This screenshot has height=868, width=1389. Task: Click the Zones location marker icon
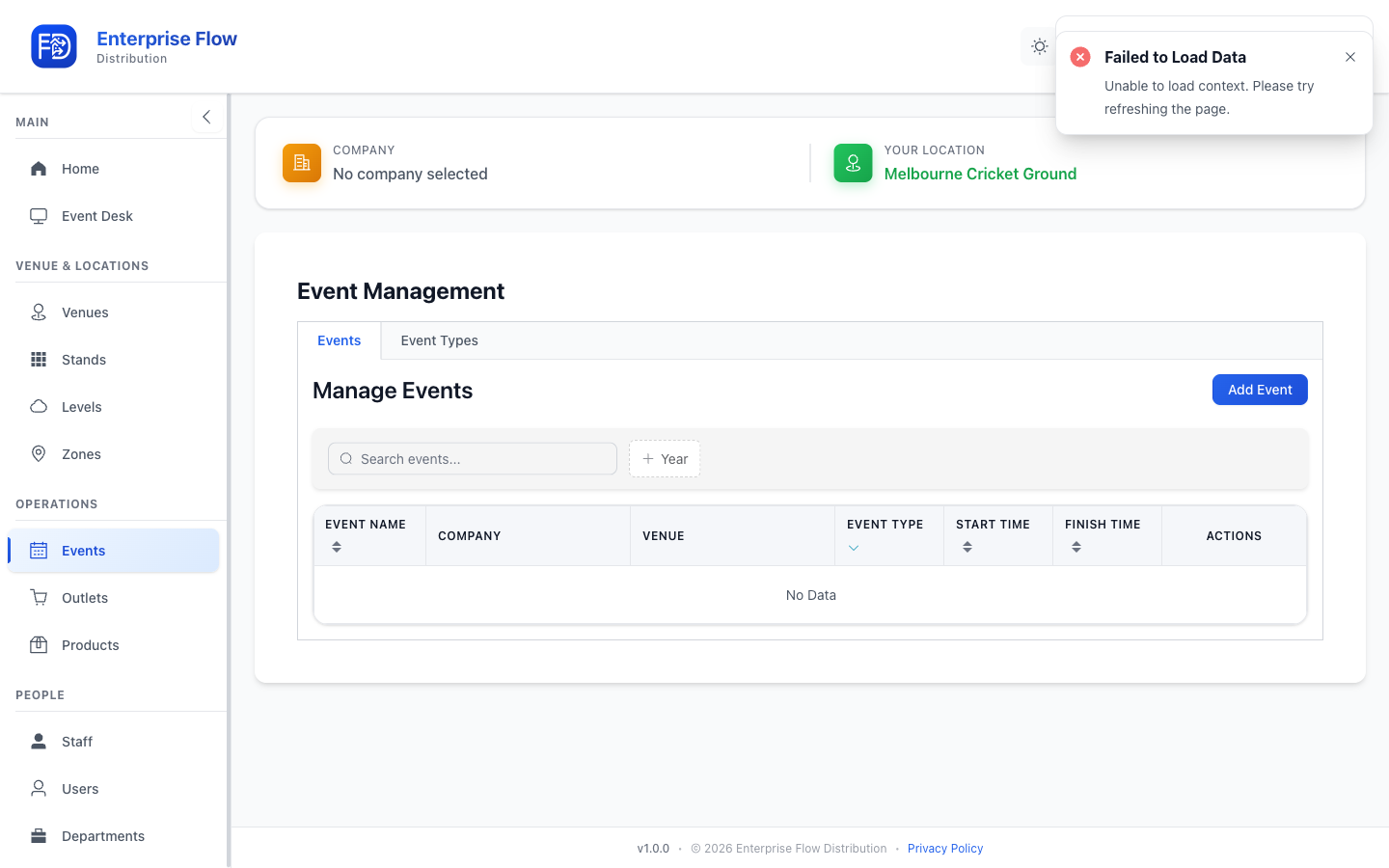coord(39,454)
